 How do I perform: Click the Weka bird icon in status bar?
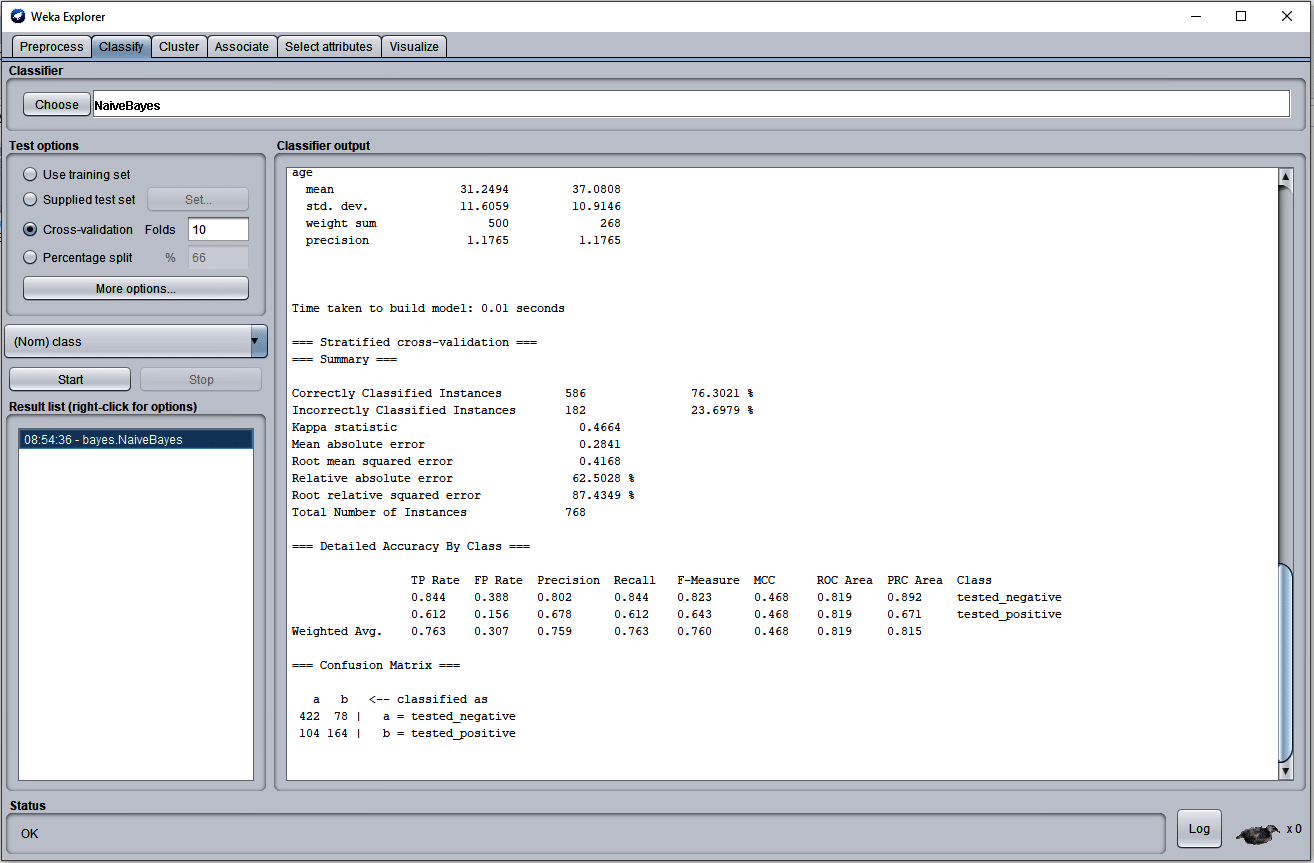pos(1259,832)
